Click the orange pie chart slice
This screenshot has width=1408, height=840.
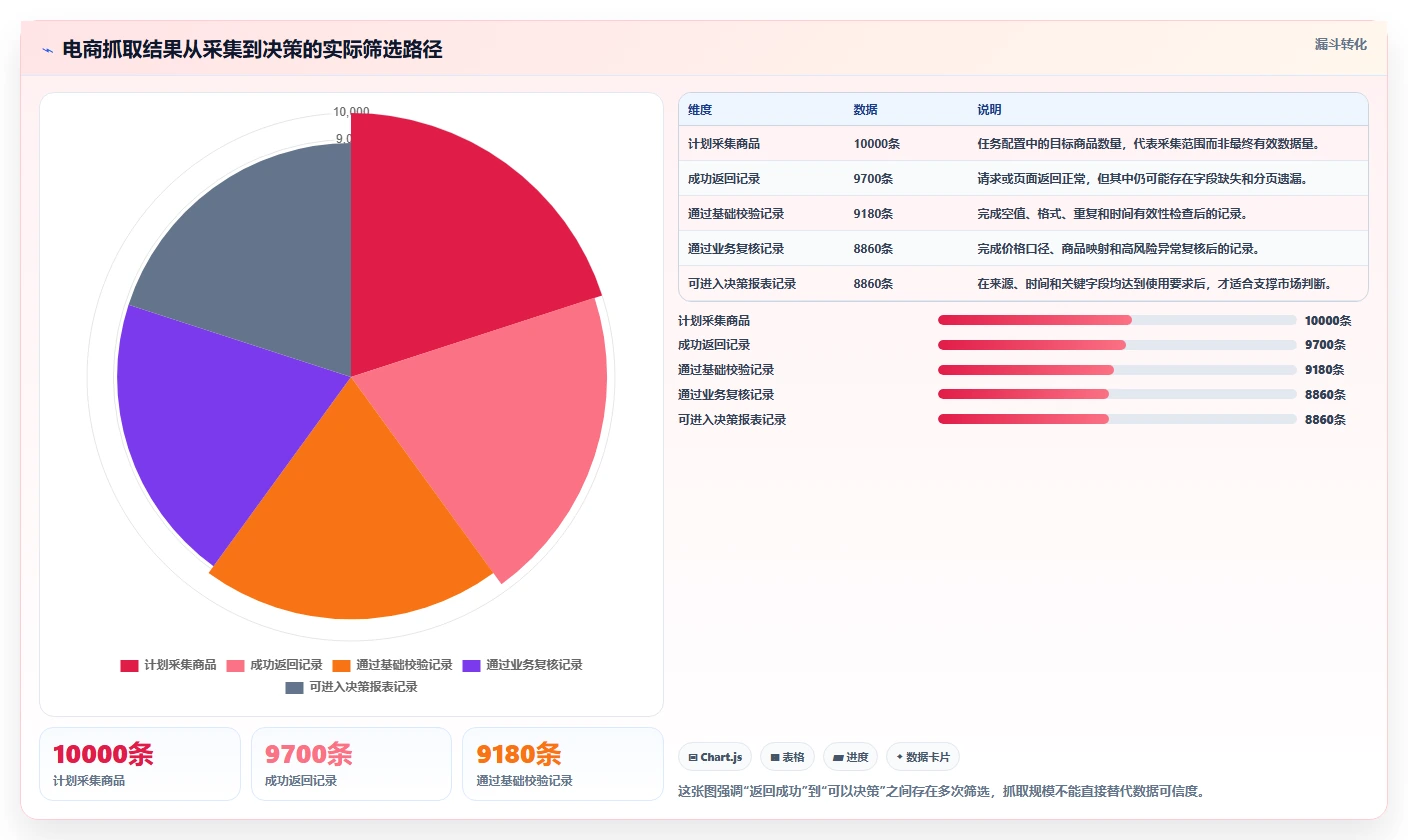[350, 510]
